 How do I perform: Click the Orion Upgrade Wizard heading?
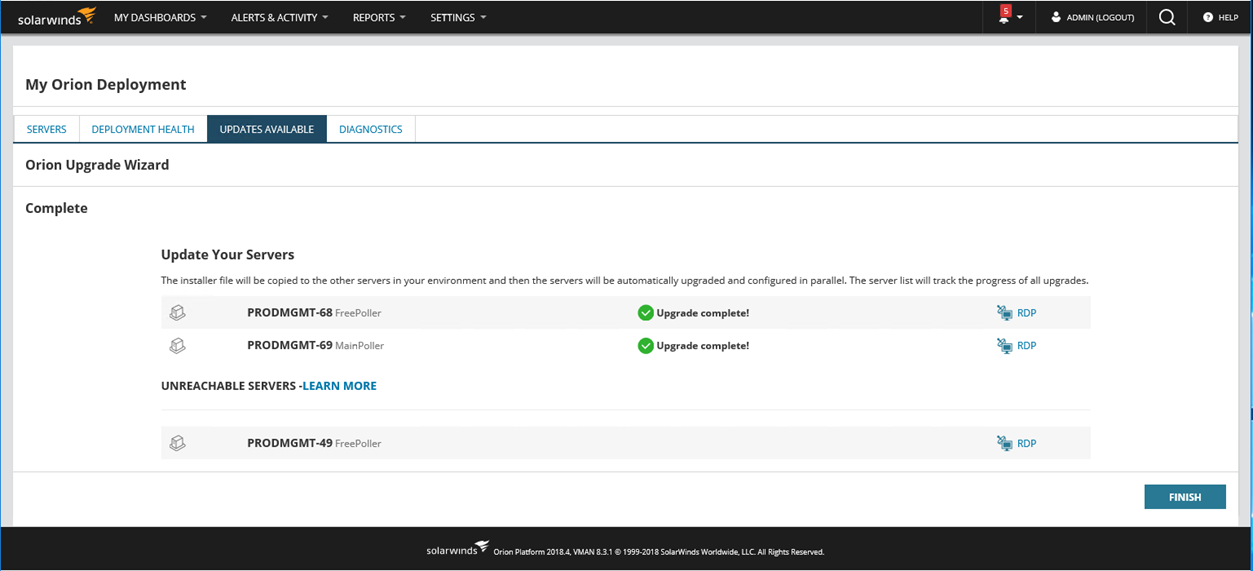tap(97, 165)
